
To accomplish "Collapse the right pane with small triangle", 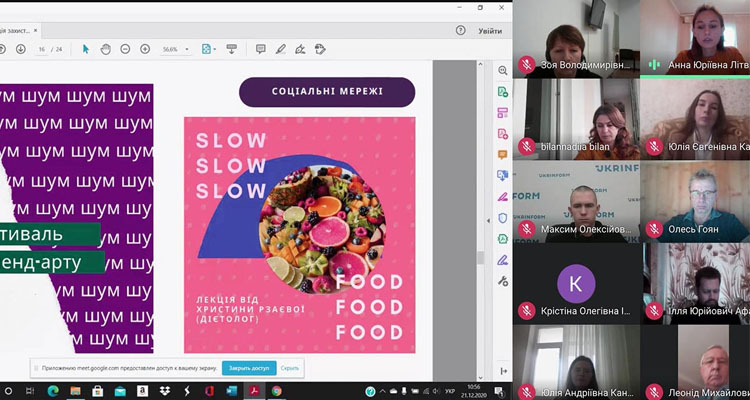I will click(x=489, y=221).
